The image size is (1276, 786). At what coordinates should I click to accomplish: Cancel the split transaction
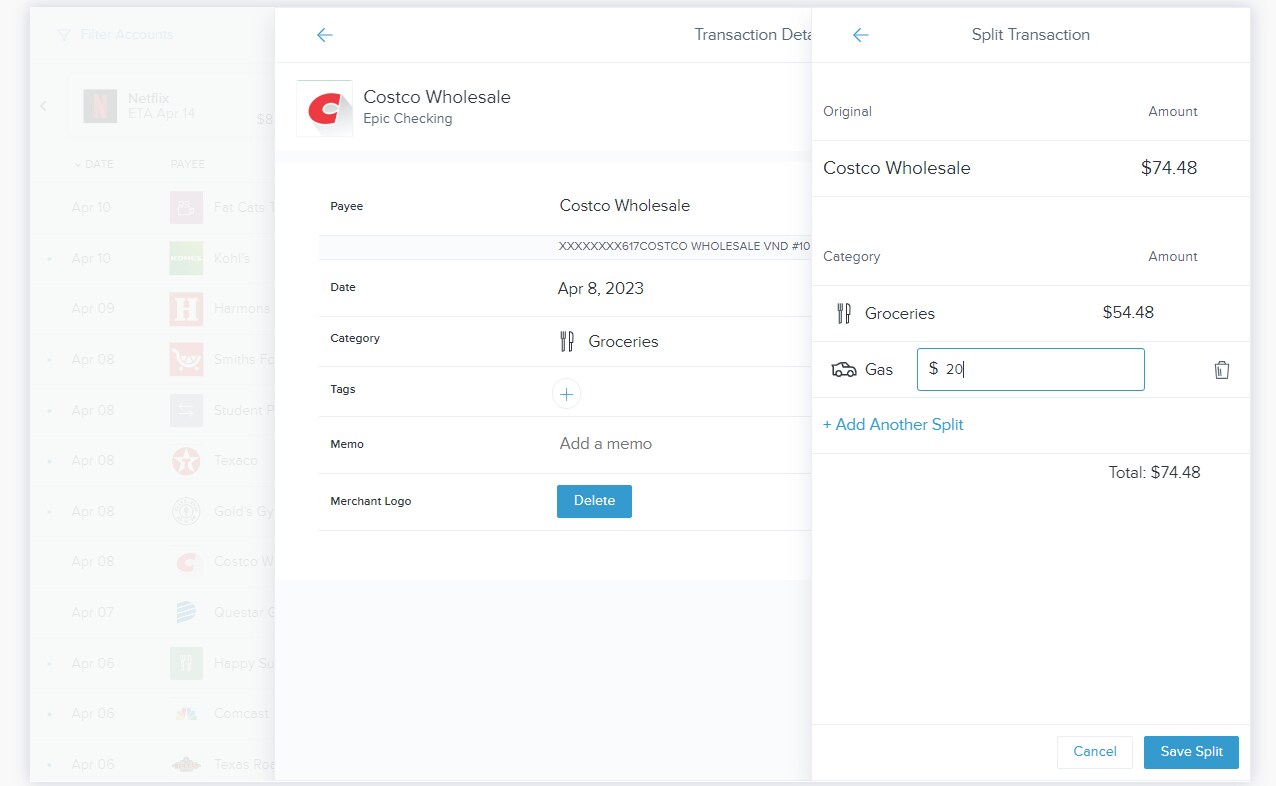pyautogui.click(x=1094, y=752)
